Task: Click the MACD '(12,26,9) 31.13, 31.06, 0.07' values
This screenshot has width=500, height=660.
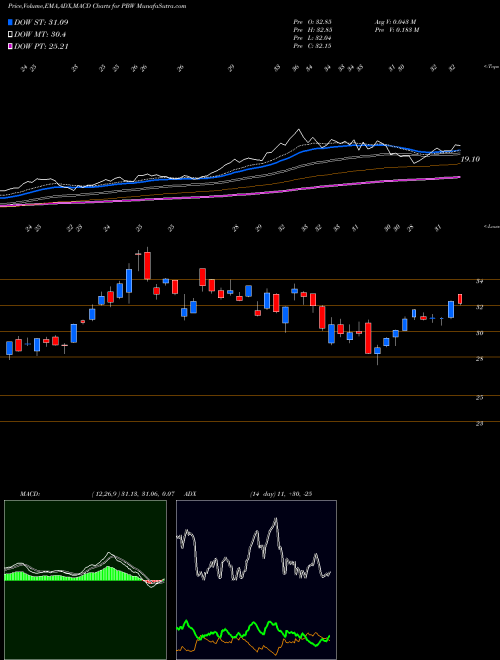Action: click(x=133, y=494)
